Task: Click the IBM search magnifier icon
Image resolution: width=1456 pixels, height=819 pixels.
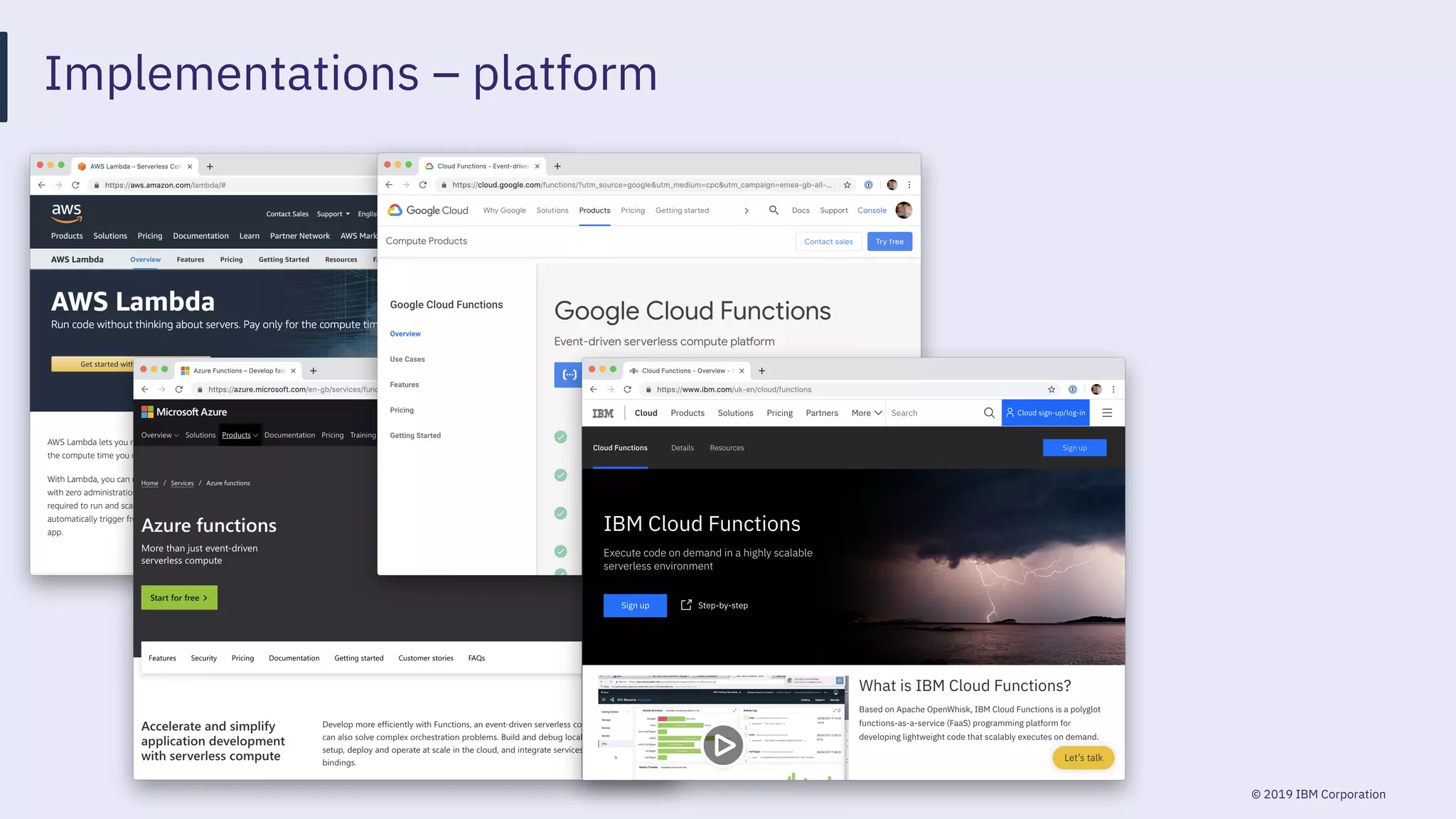Action: (989, 413)
